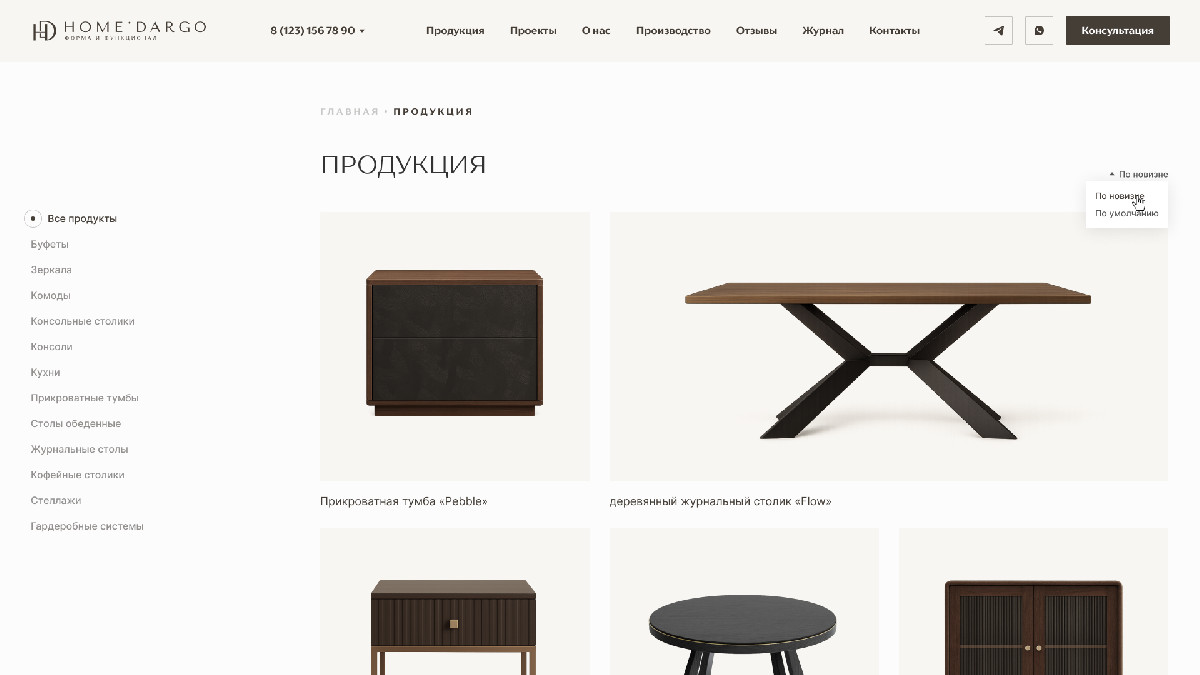This screenshot has height=675, width=1200.
Task: Open the 'Производство' menu item
Action: coord(673,31)
